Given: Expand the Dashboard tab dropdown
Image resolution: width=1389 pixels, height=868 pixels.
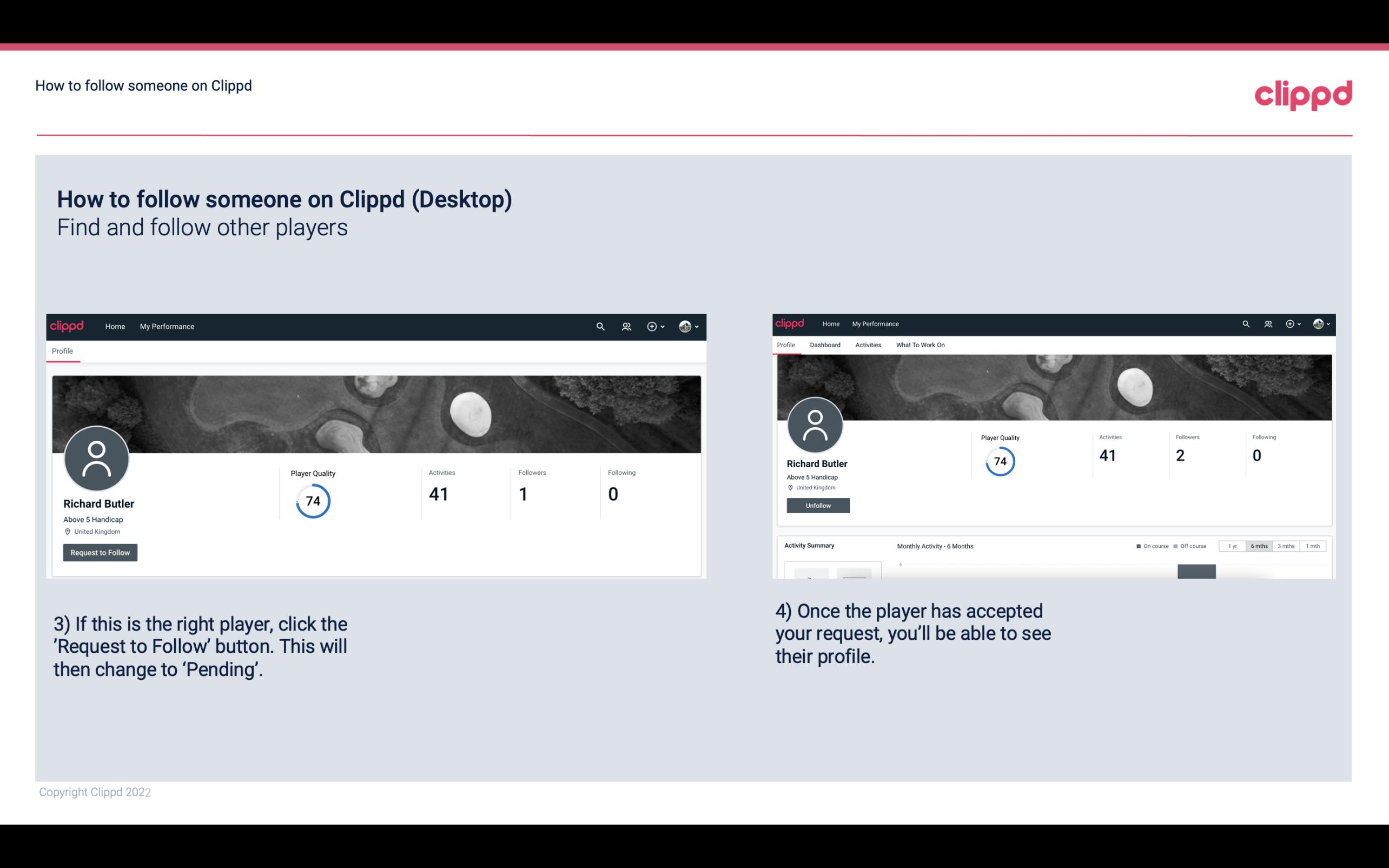Looking at the screenshot, I should 824,345.
